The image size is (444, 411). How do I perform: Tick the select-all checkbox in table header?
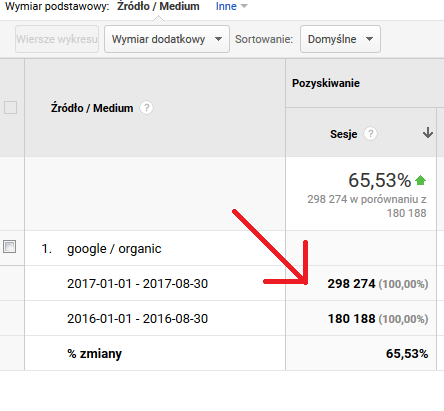pos(10,108)
